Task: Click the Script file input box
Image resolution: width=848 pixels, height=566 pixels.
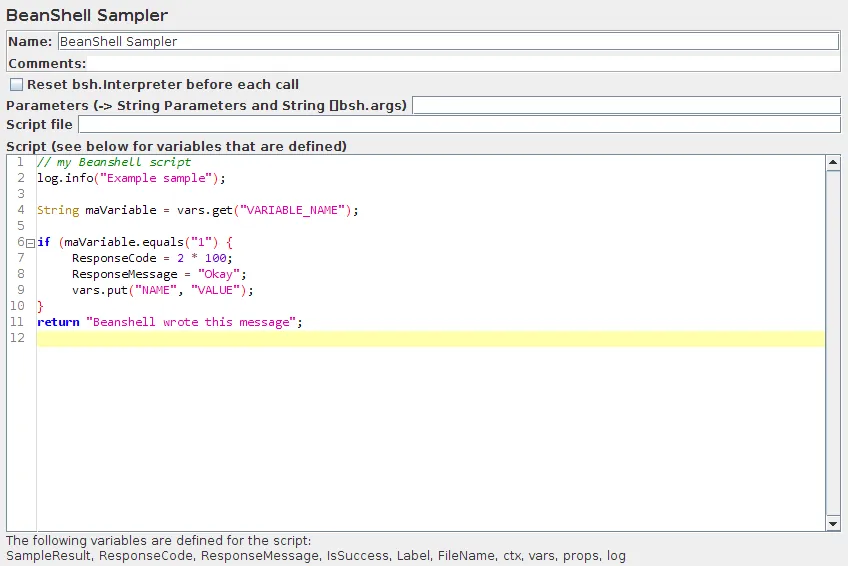Action: 459,125
